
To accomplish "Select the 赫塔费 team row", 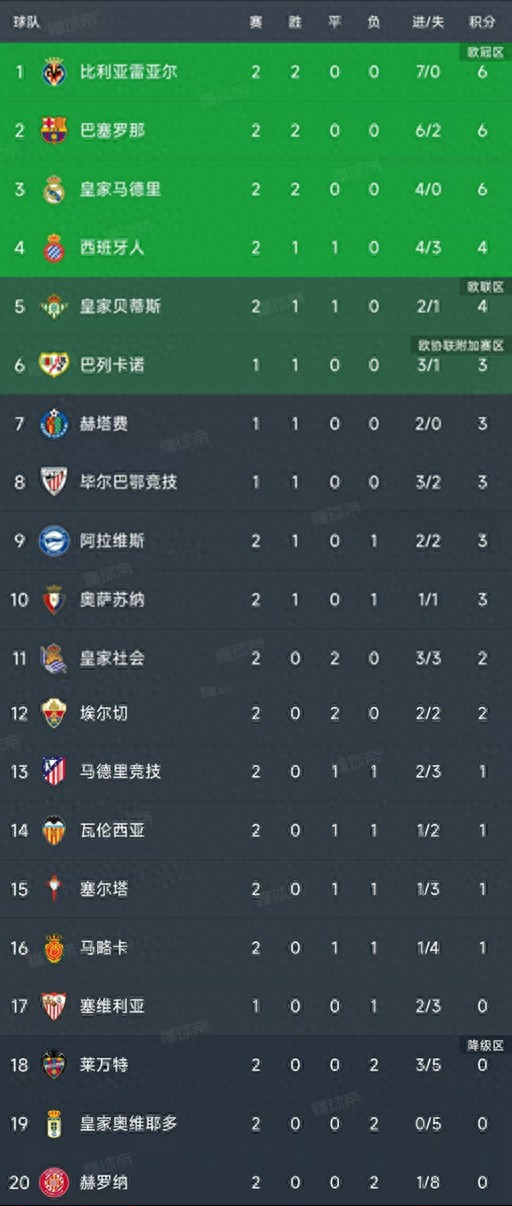I will tap(256, 424).
